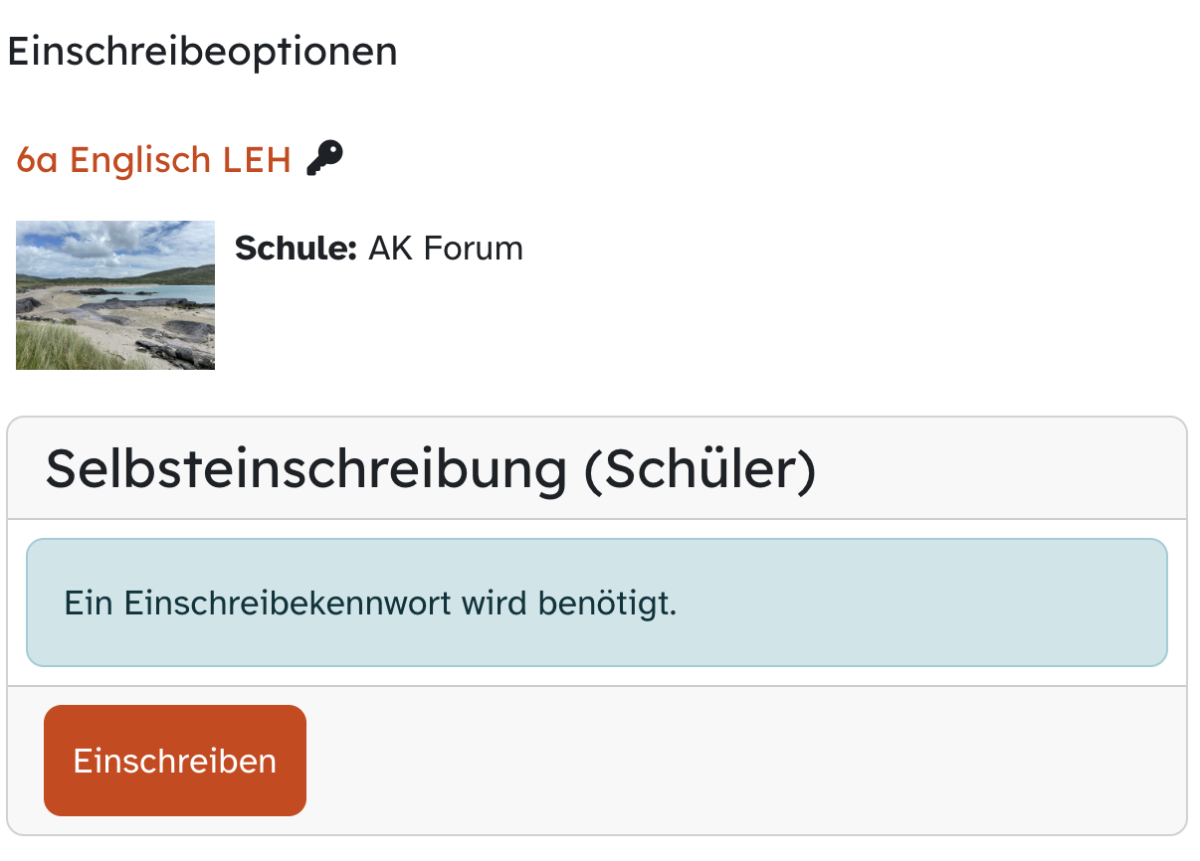Screen dimensions: 1200x861
Task: Open the coastal landscape course picture
Action: [x=115, y=295]
